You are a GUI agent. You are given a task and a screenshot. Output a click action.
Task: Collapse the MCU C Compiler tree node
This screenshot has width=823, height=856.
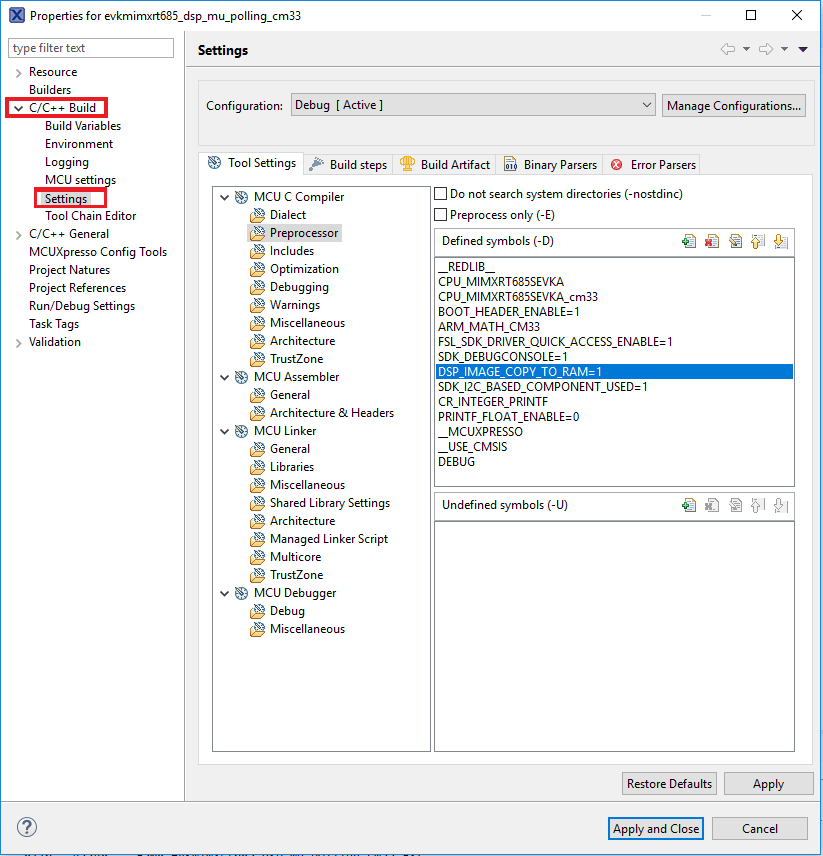[x=225, y=197]
